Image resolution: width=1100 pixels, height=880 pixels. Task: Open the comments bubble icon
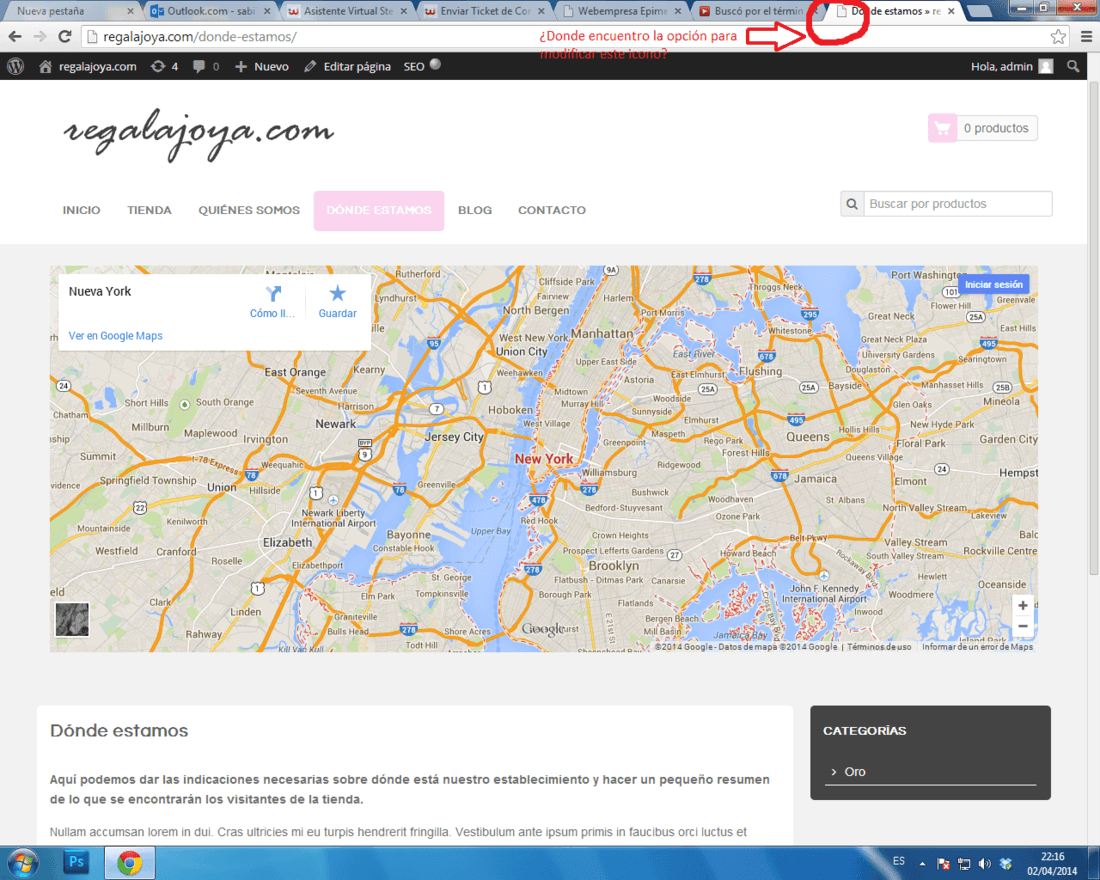[199, 67]
